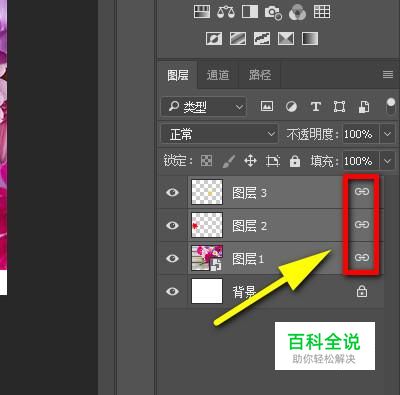
Task: Select the 图层 1 layer name
Action: click(x=248, y=259)
